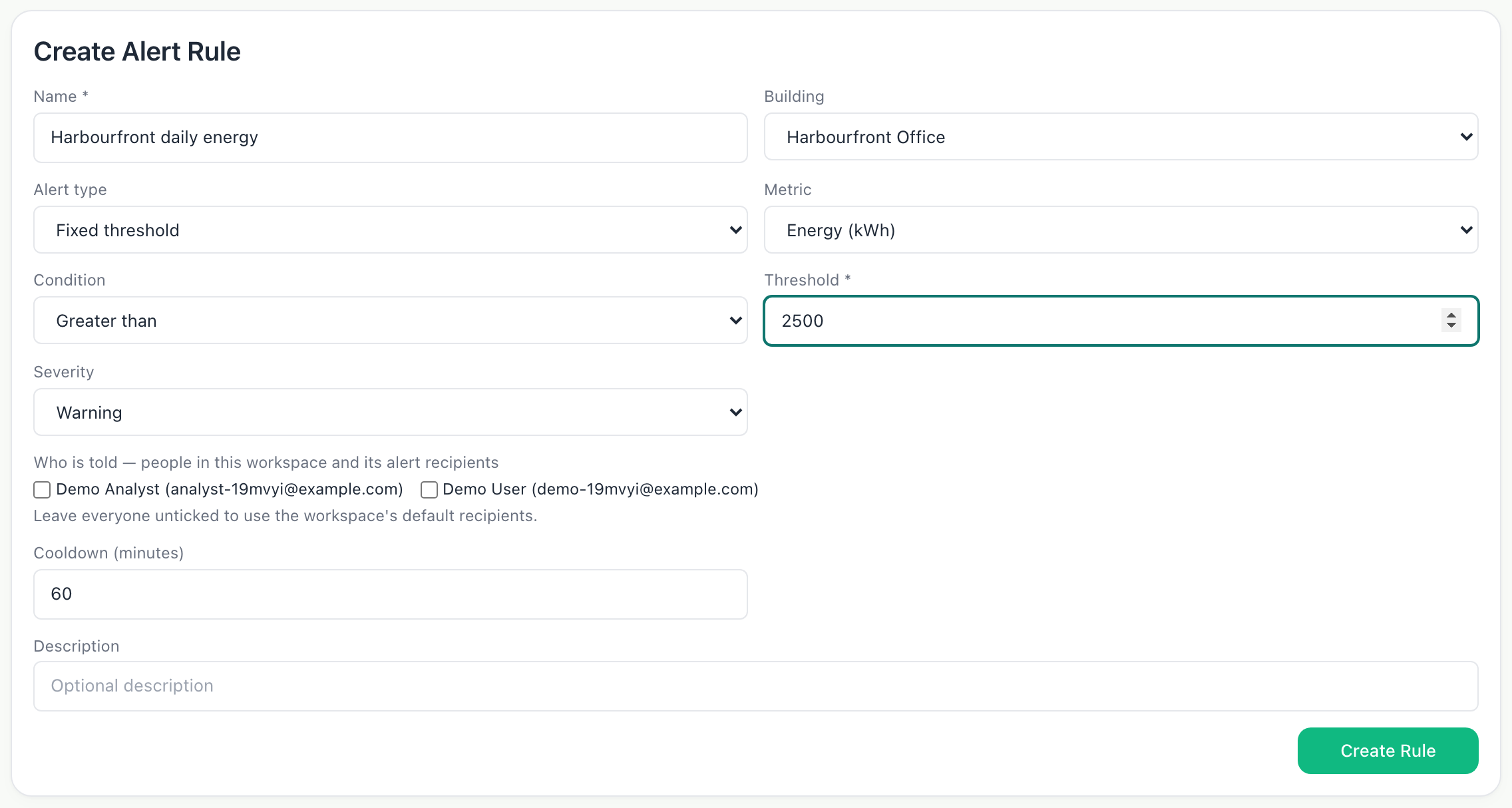This screenshot has width=1512, height=808.
Task: Tick the Demo Analyst recipient checkbox
Action: 42,490
